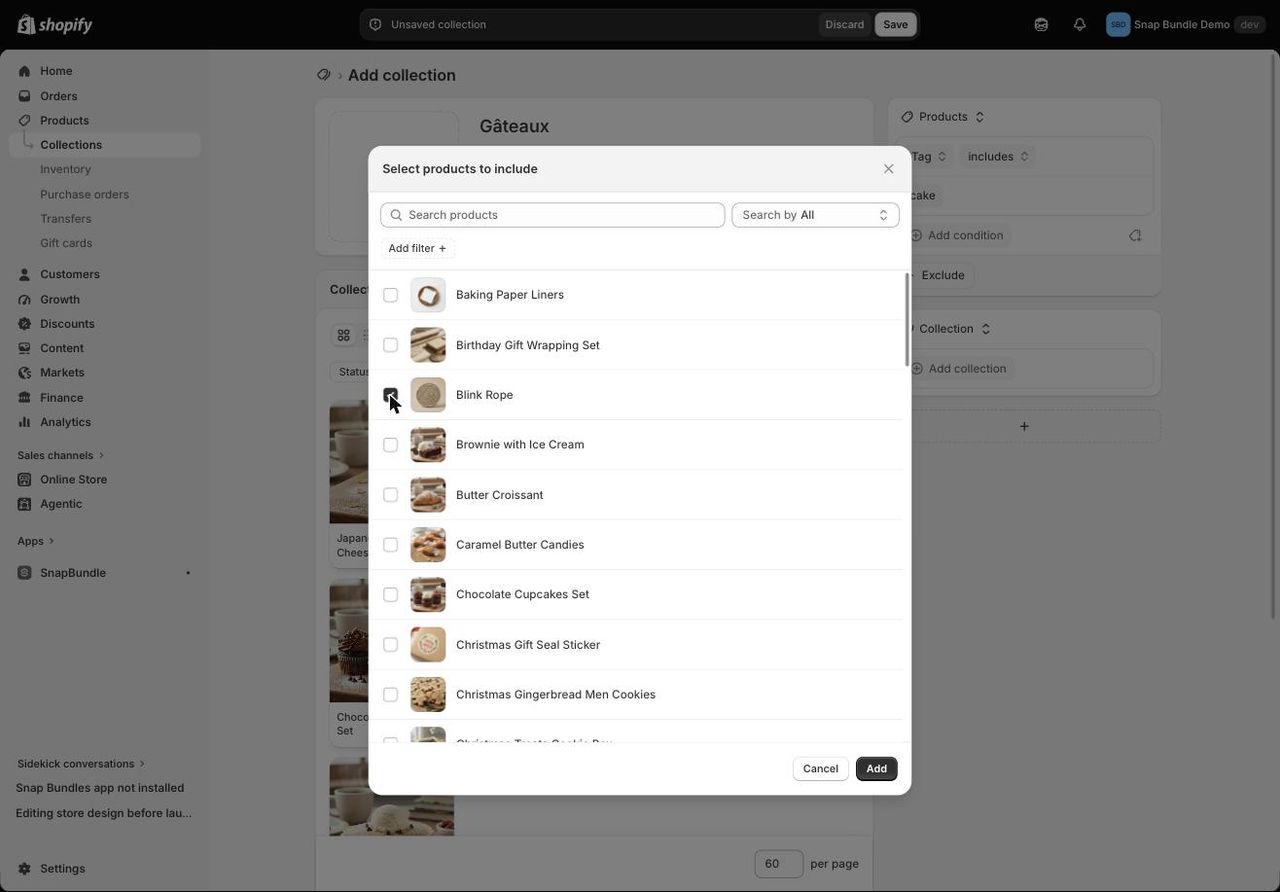This screenshot has width=1280, height=892.
Task: Open the notifications bell
Action: click(1080, 24)
